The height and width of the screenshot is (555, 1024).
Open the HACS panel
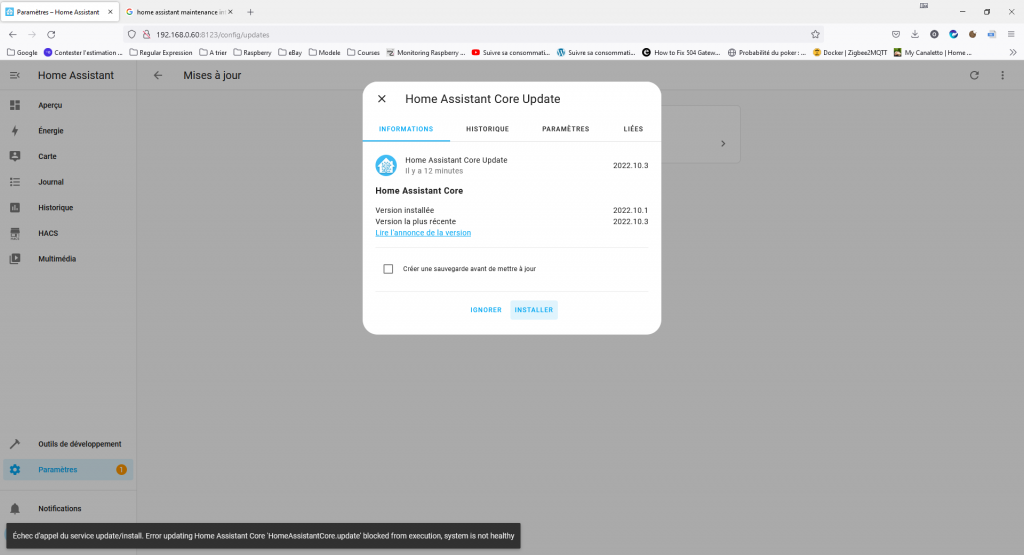point(68,233)
